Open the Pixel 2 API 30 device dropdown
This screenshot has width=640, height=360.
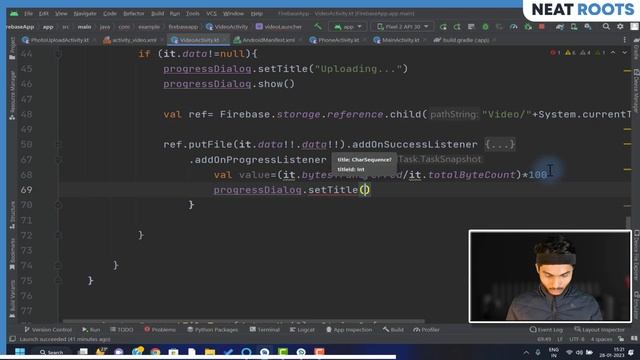[402, 27]
